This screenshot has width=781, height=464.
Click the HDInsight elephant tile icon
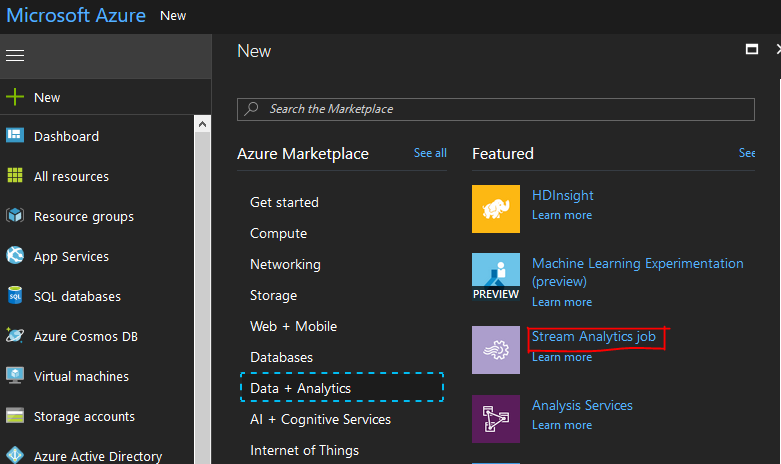pyautogui.click(x=496, y=209)
